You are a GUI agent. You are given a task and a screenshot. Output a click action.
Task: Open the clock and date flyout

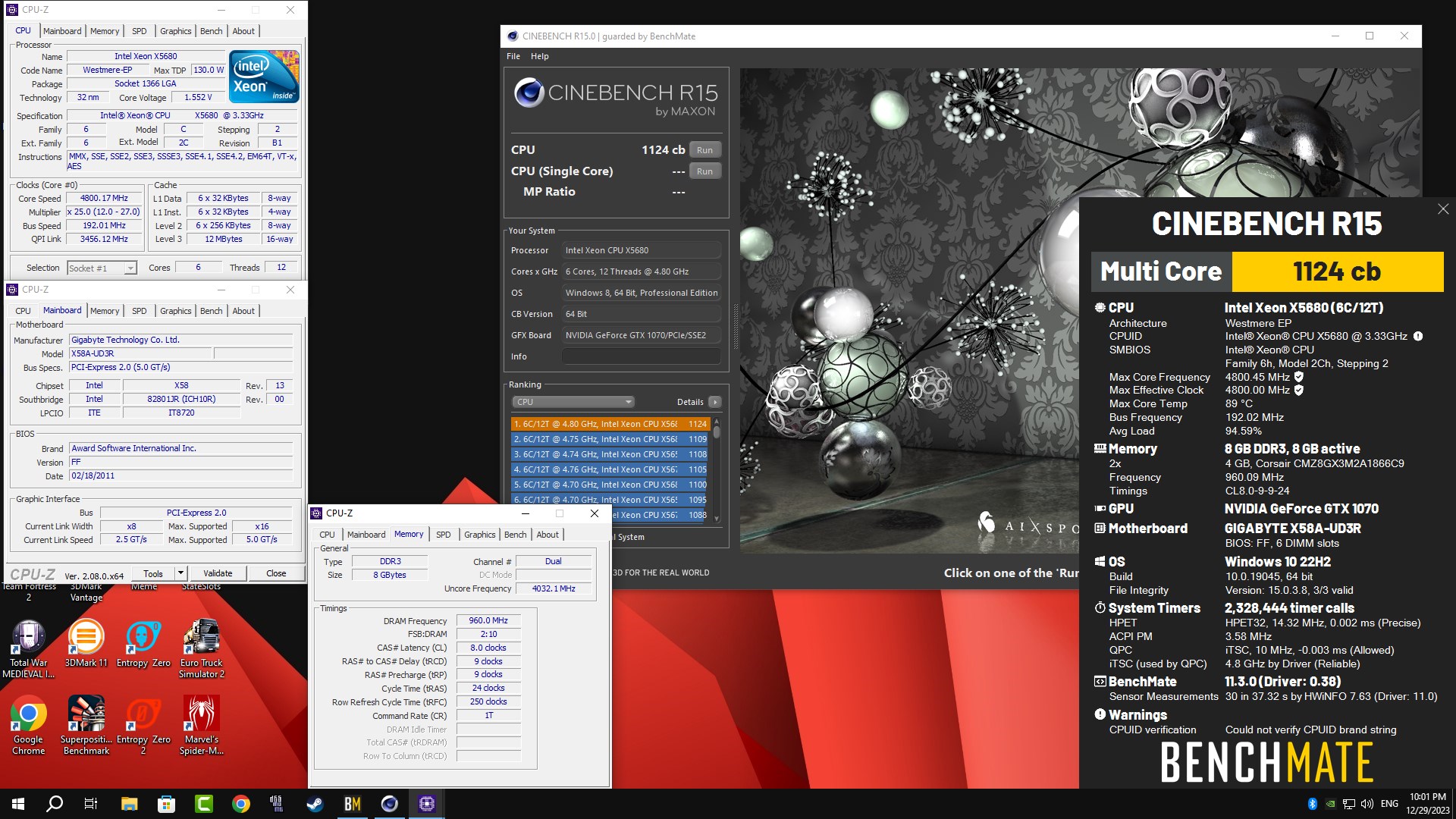[1428, 804]
